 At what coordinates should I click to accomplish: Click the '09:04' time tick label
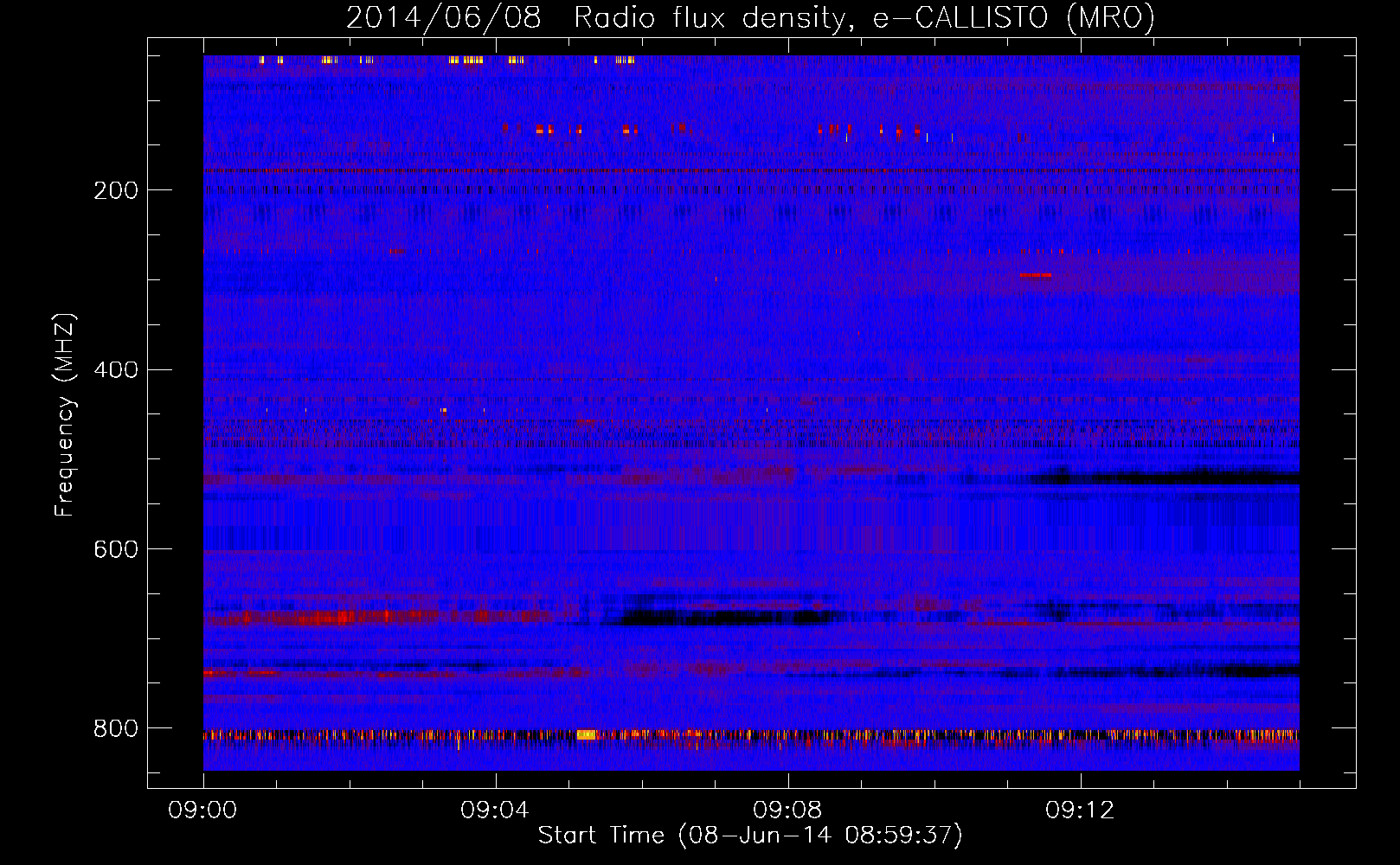[x=496, y=811]
